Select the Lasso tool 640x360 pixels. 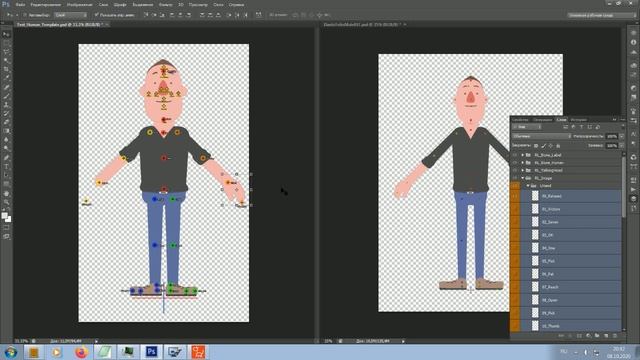6,52
